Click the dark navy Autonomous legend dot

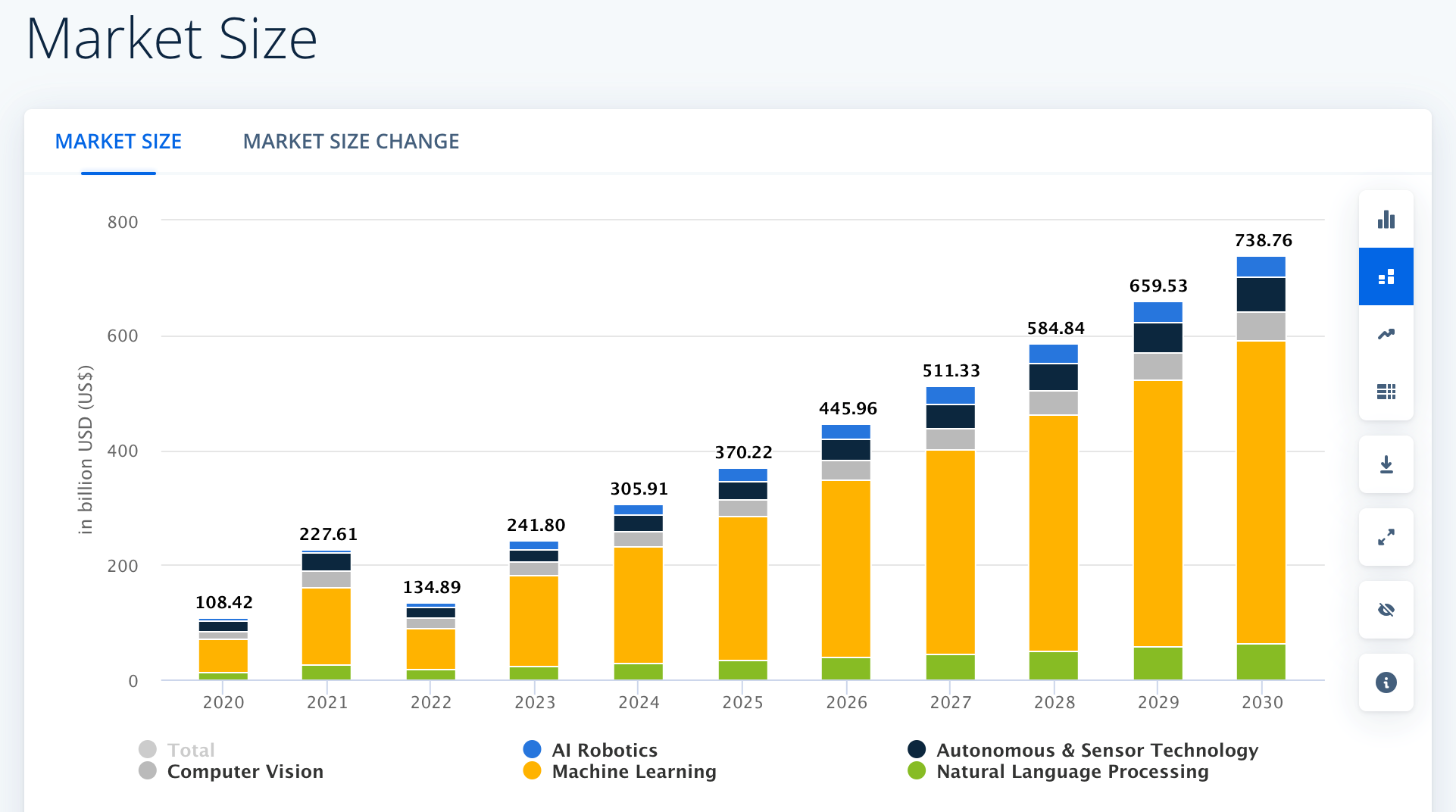click(917, 749)
